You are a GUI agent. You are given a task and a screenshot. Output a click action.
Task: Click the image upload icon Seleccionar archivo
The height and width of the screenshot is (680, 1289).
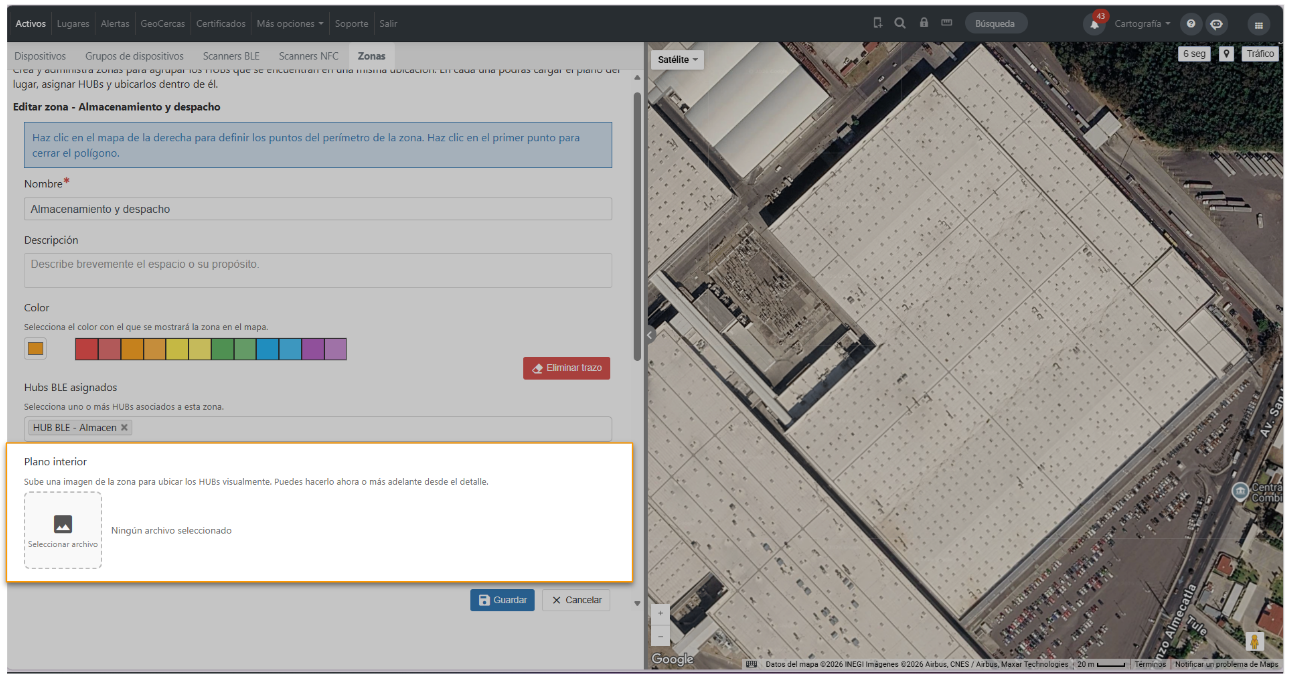[63, 529]
